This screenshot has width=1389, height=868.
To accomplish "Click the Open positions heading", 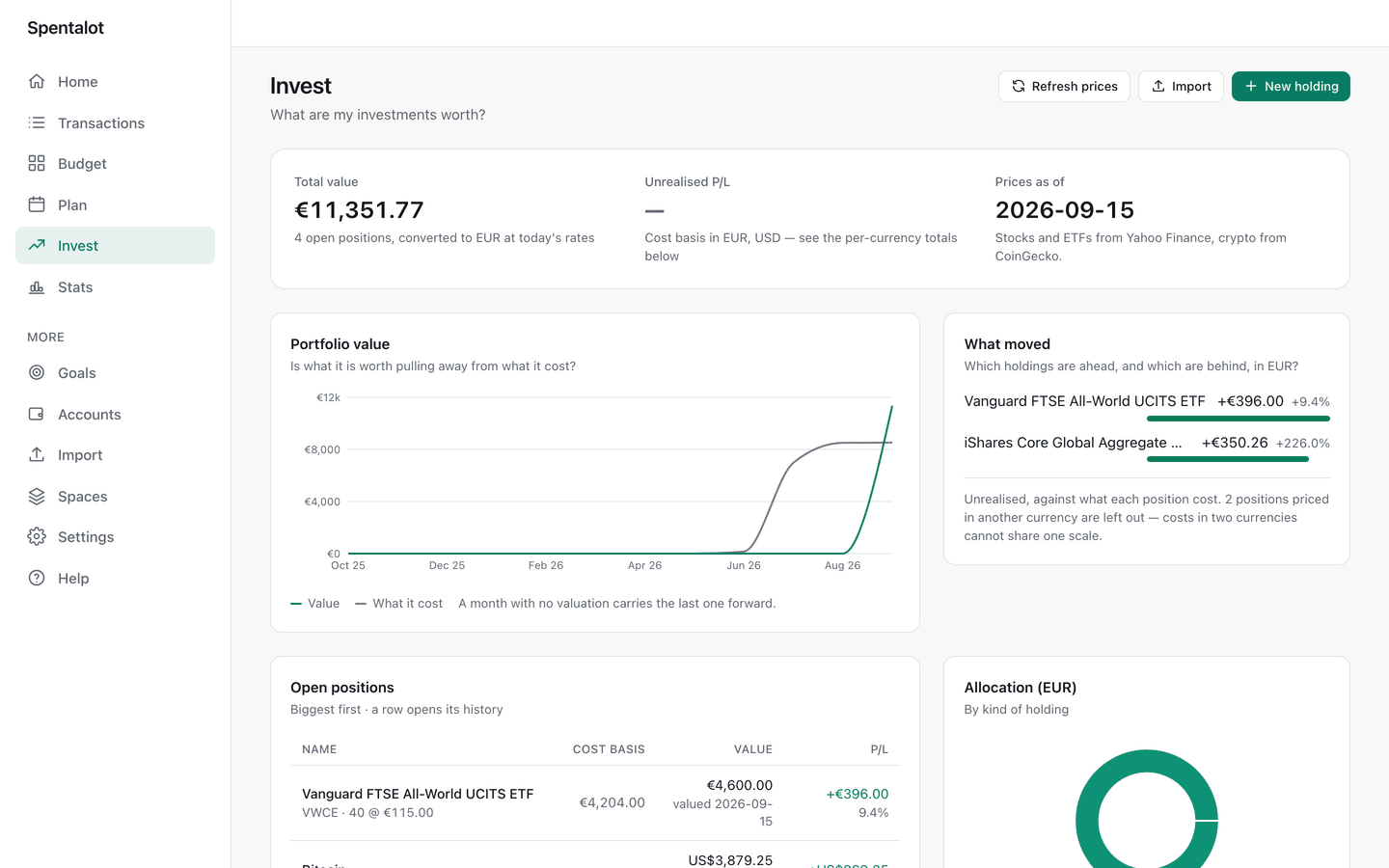I will click(342, 688).
